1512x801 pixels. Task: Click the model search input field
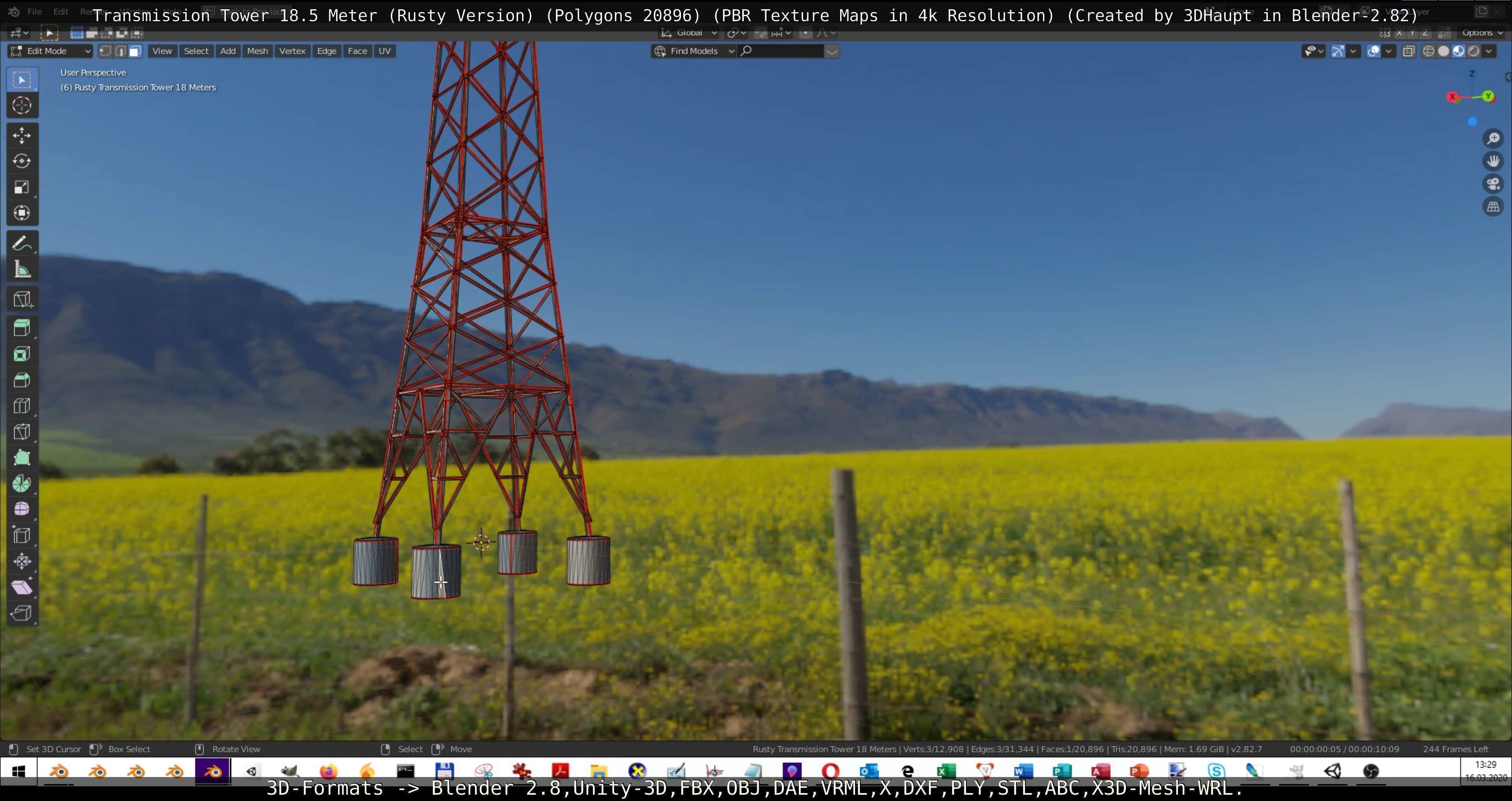coord(781,51)
